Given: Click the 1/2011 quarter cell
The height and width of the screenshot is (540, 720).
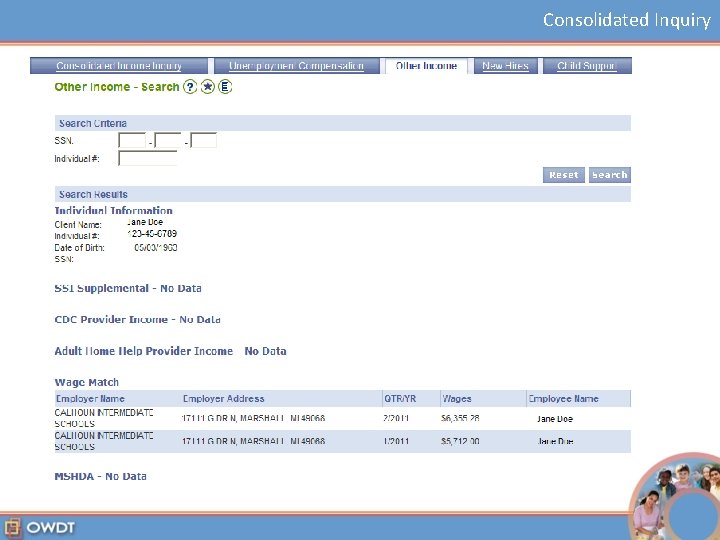Looking at the screenshot, I should click(x=396, y=441).
